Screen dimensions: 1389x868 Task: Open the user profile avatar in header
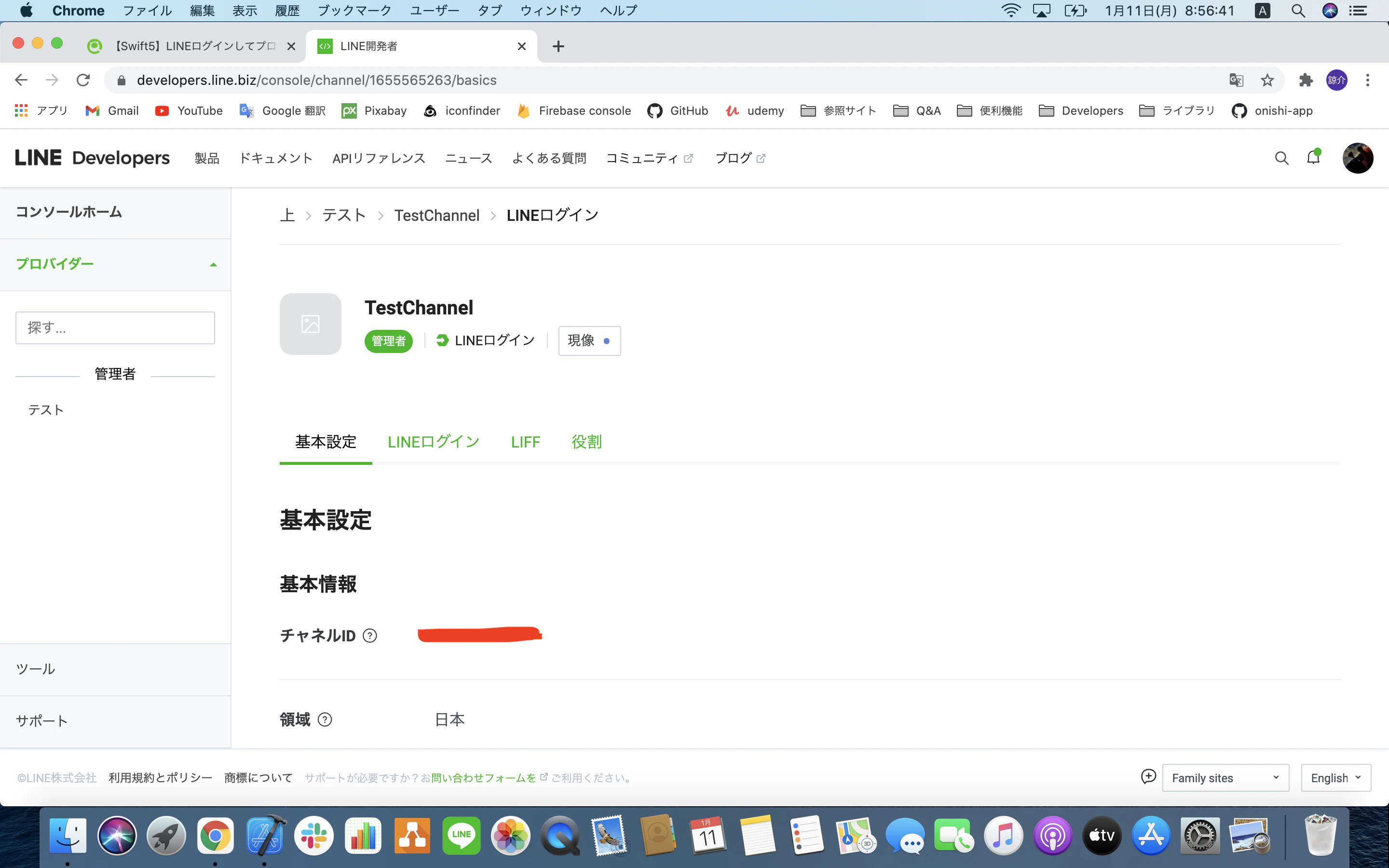click(x=1358, y=158)
